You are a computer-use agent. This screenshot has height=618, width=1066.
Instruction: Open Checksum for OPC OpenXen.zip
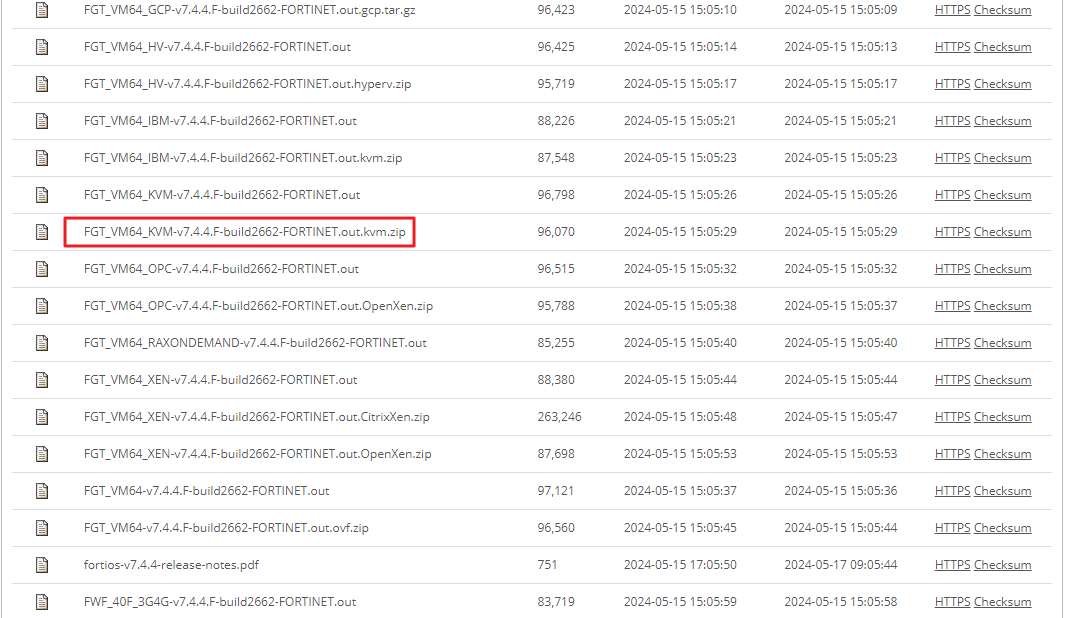pos(1002,306)
